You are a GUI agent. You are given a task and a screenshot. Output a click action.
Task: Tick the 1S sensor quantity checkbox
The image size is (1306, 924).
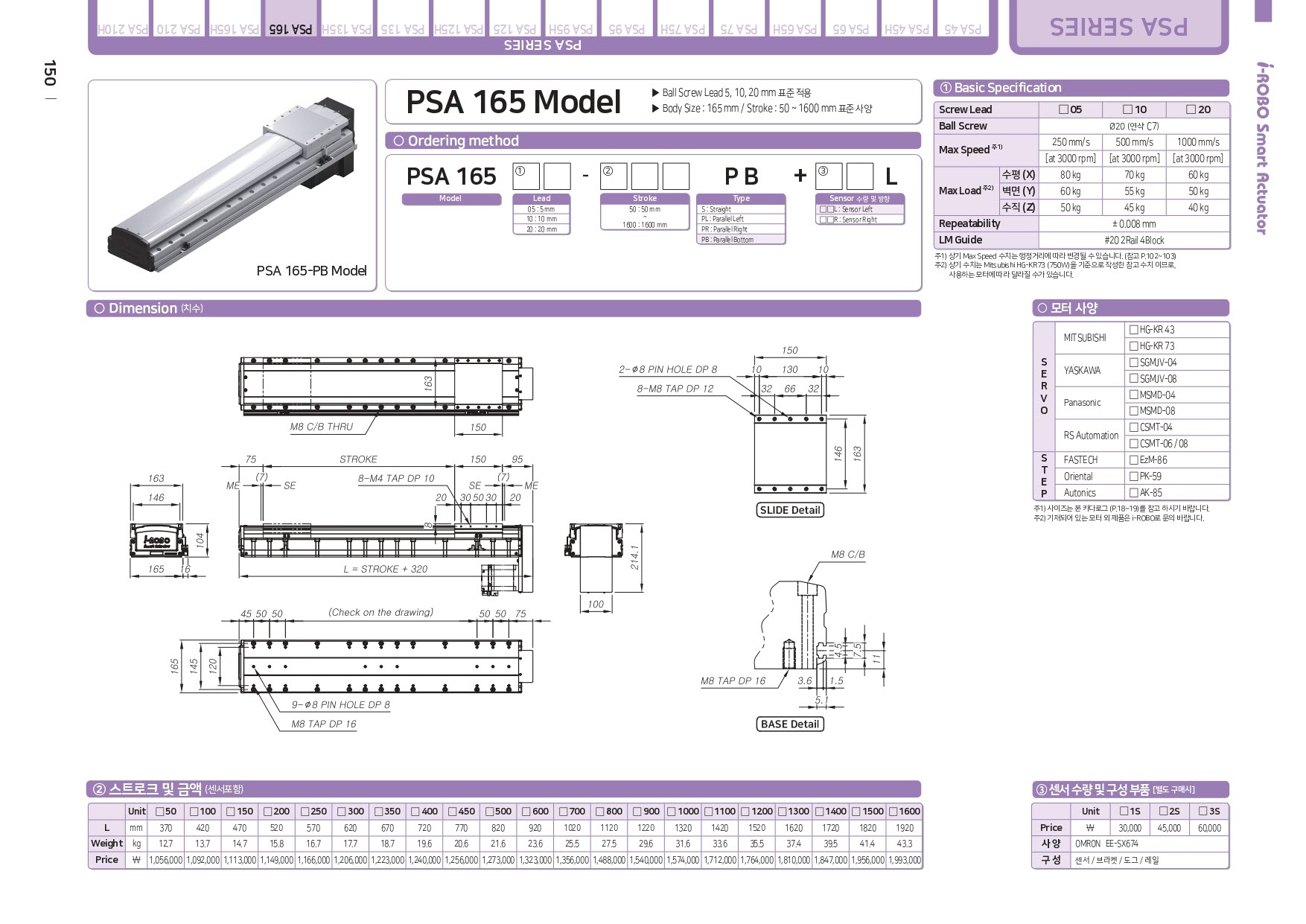point(1124,811)
